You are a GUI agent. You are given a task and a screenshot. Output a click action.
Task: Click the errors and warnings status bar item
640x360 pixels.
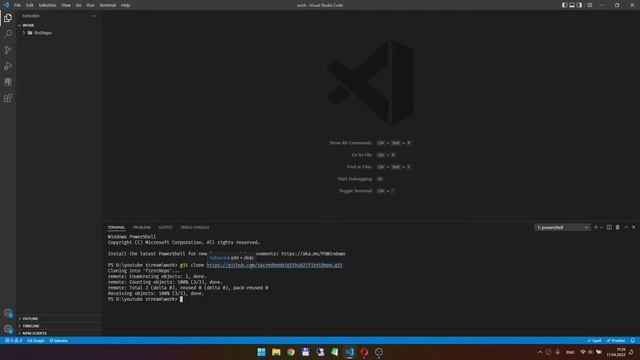click(x=13, y=340)
